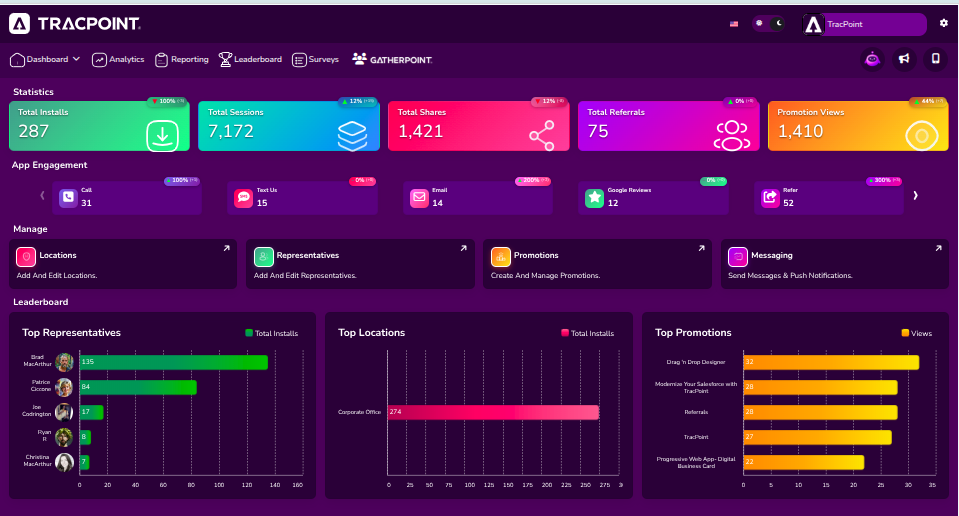This screenshot has width=959, height=516.
Task: Go to the Analytics tab
Action: [118, 59]
